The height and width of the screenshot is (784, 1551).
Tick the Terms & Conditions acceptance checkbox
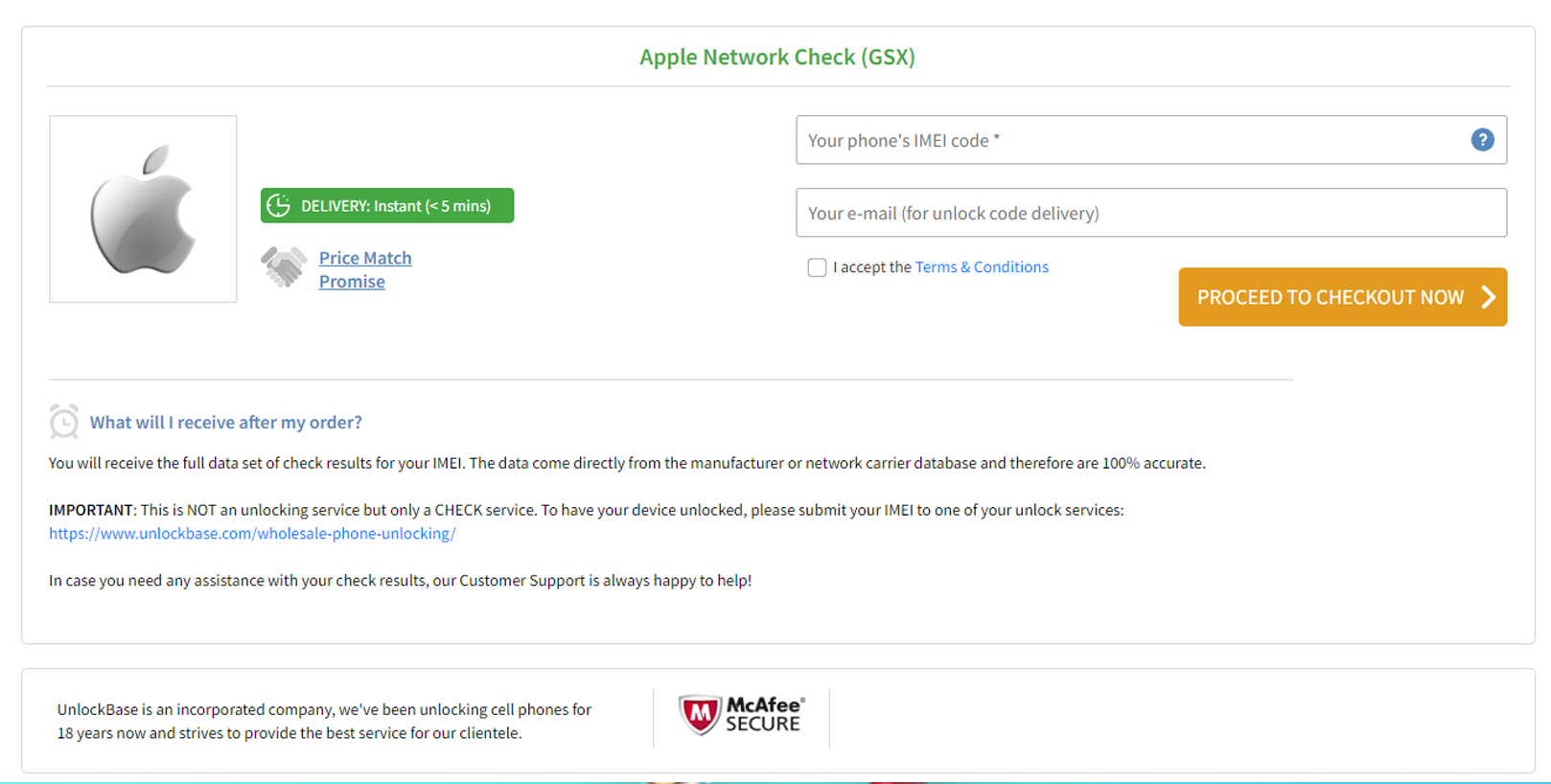coord(817,267)
